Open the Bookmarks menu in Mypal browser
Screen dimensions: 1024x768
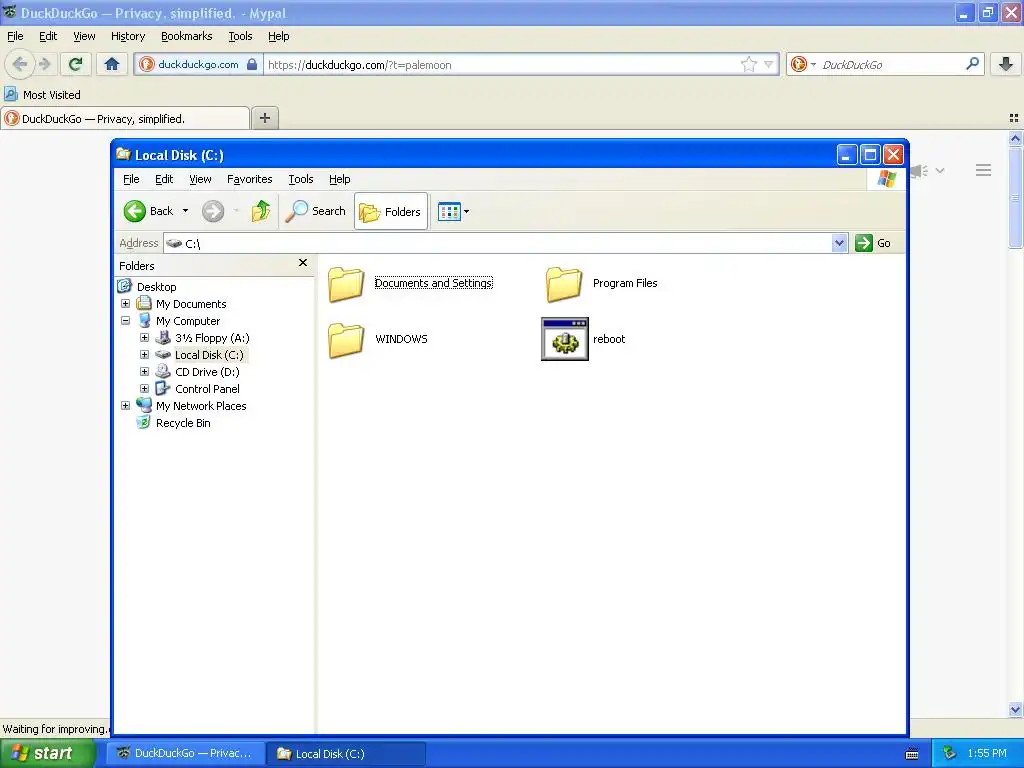tap(186, 36)
